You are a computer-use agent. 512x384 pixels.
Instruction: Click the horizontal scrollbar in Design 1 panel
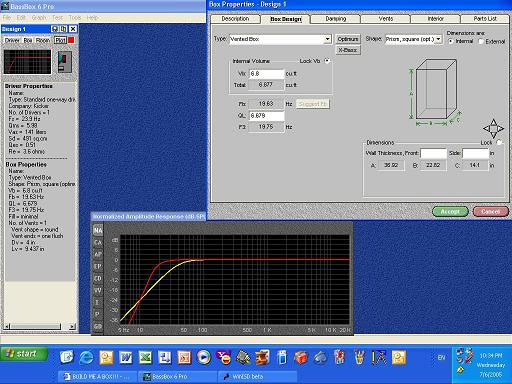click(40, 327)
